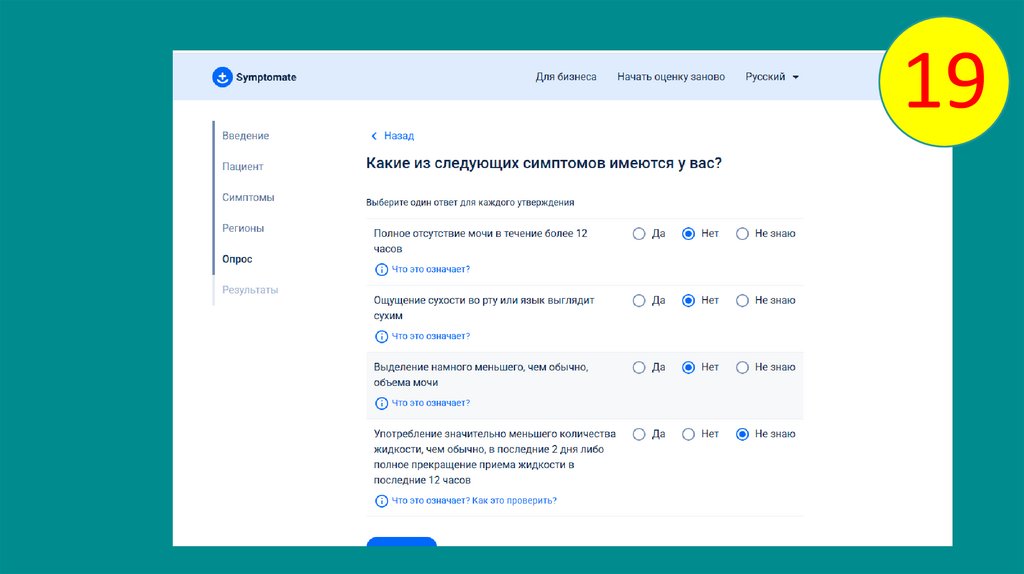
Task: Click the statement 'Выделение намного меньшего, чем обычно, объема мочи'
Action: pos(481,375)
